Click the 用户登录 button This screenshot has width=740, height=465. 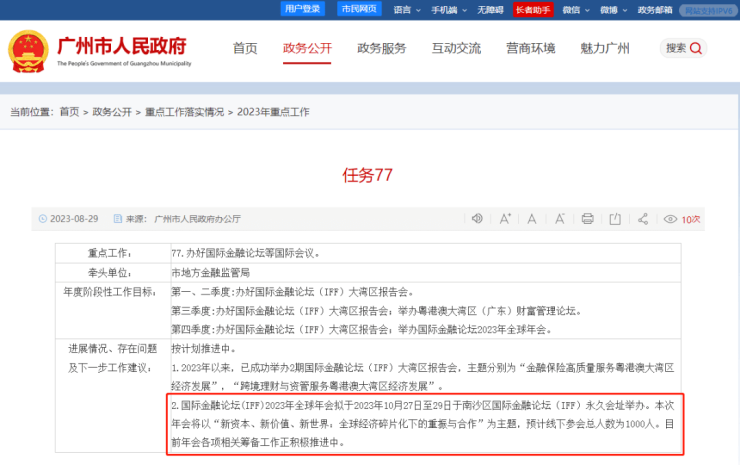click(x=303, y=9)
